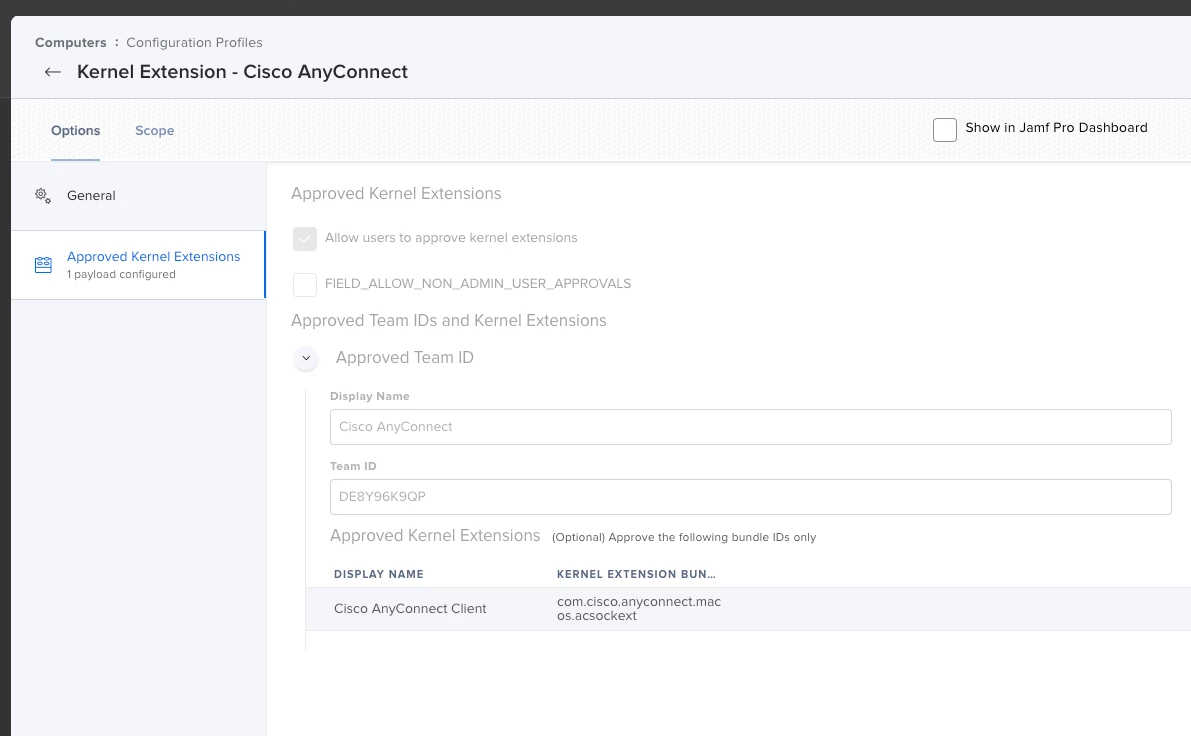Select the Cisco AnyConnect Client row cell
1191x736 pixels.
coord(410,608)
